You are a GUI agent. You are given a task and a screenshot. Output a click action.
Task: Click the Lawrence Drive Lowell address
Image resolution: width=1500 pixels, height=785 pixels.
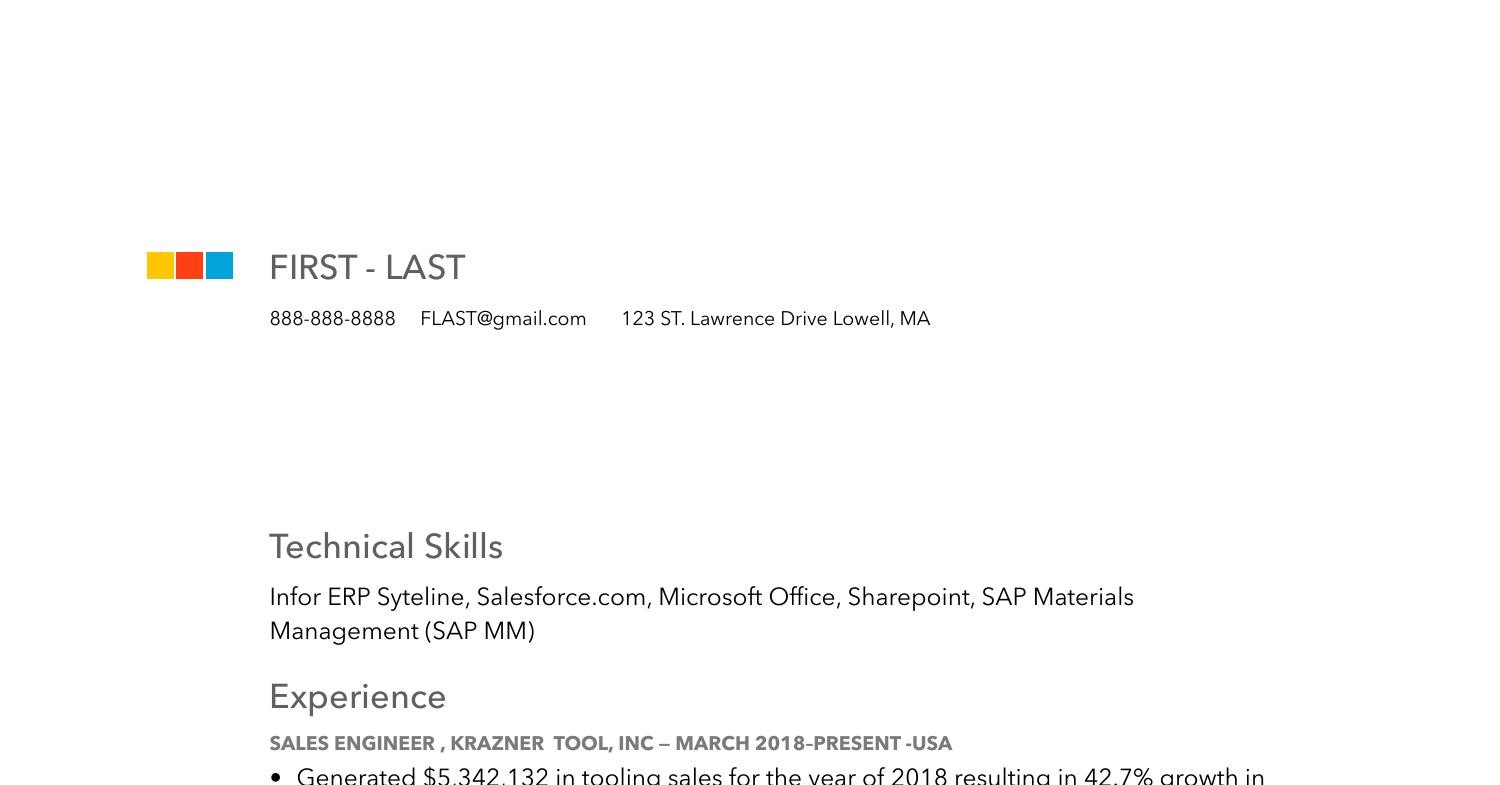pyautogui.click(x=775, y=319)
